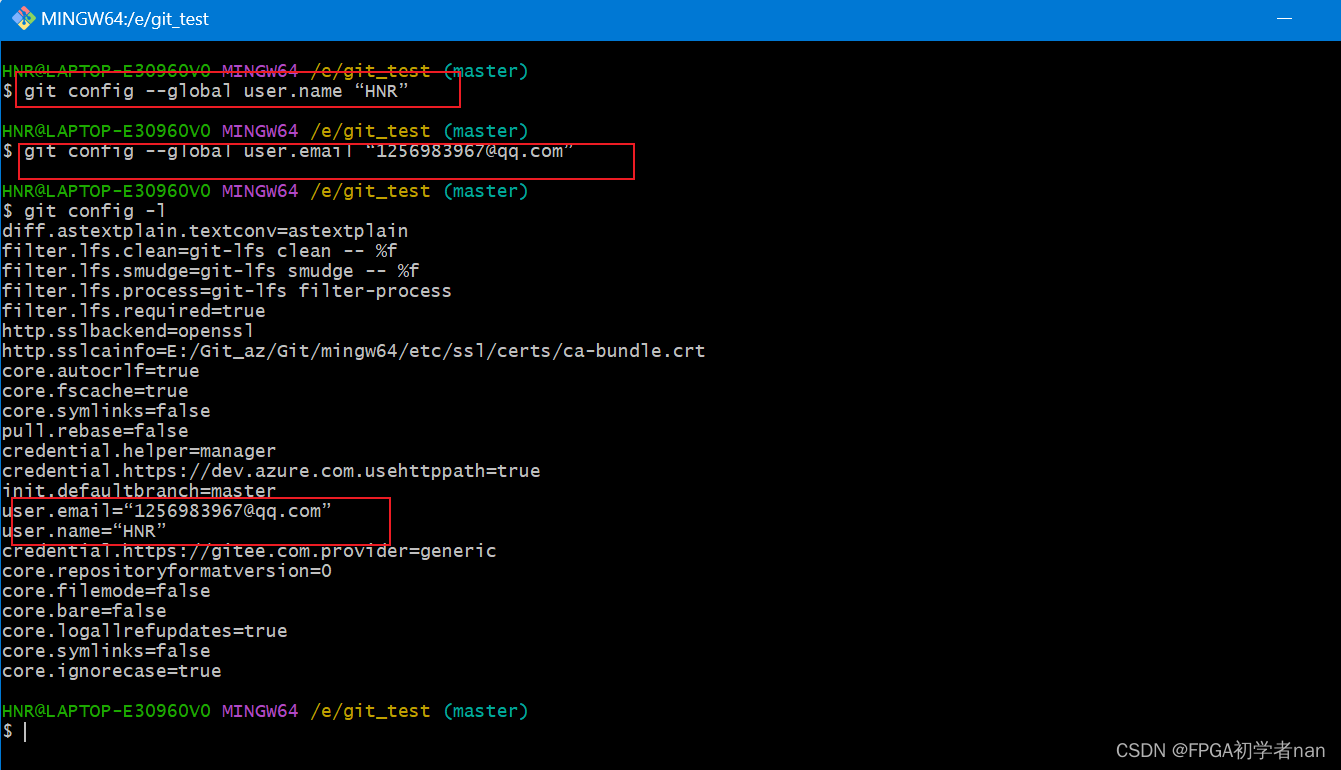This screenshot has width=1341, height=770.
Task: Select the user.email="1256983967@qq.com" output line
Action: [167, 511]
